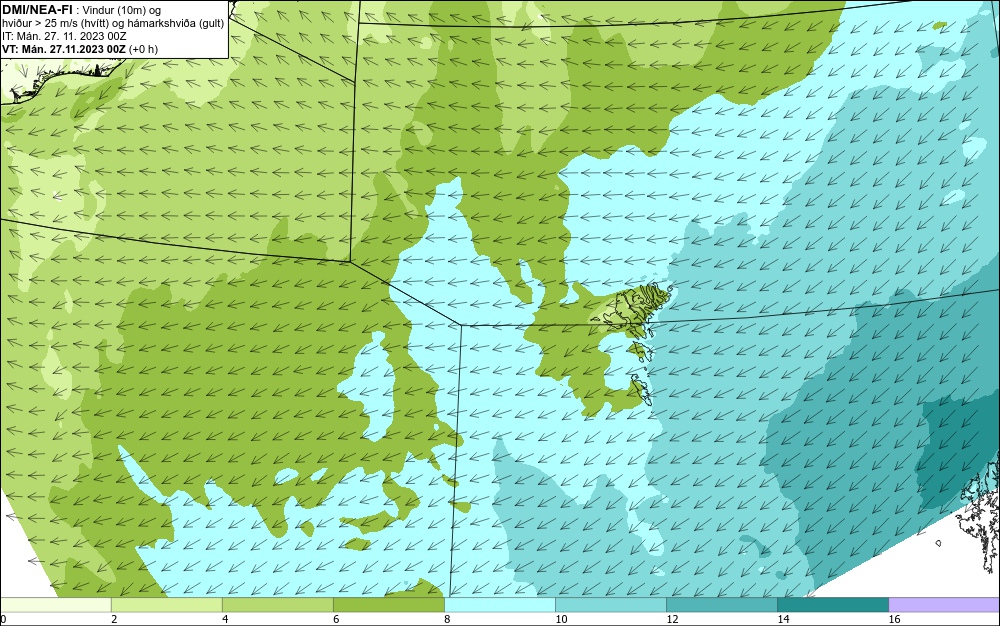
Task: Click the 'IT: Mán. 27. 11. 2023 00Z' line
Action: [x=64, y=36]
